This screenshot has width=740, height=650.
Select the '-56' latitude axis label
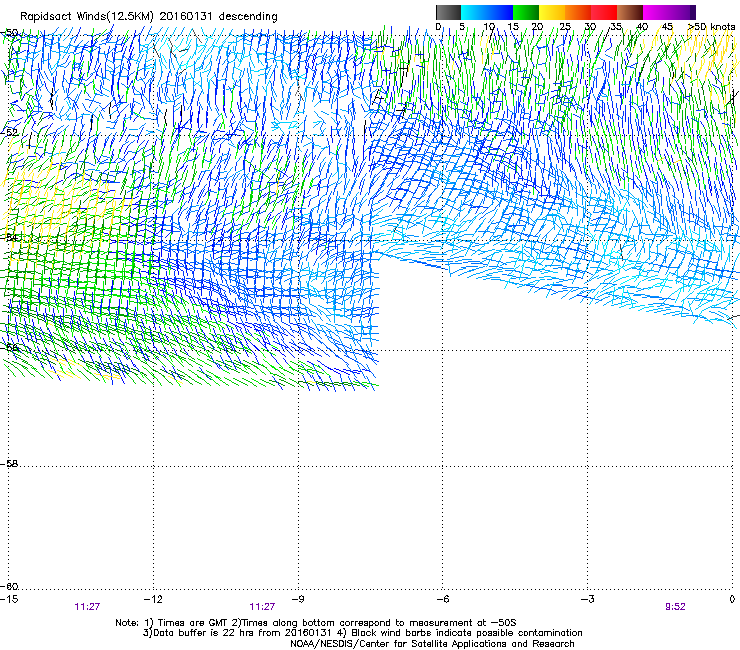click(x=9, y=347)
